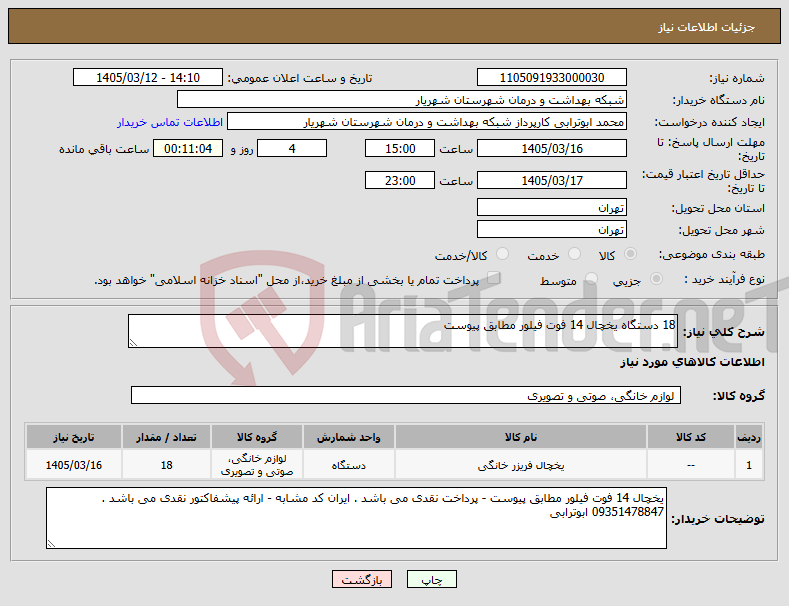Screen dimensions: 789x606
Task: Click the ردیف column header
Action: (x=749, y=437)
